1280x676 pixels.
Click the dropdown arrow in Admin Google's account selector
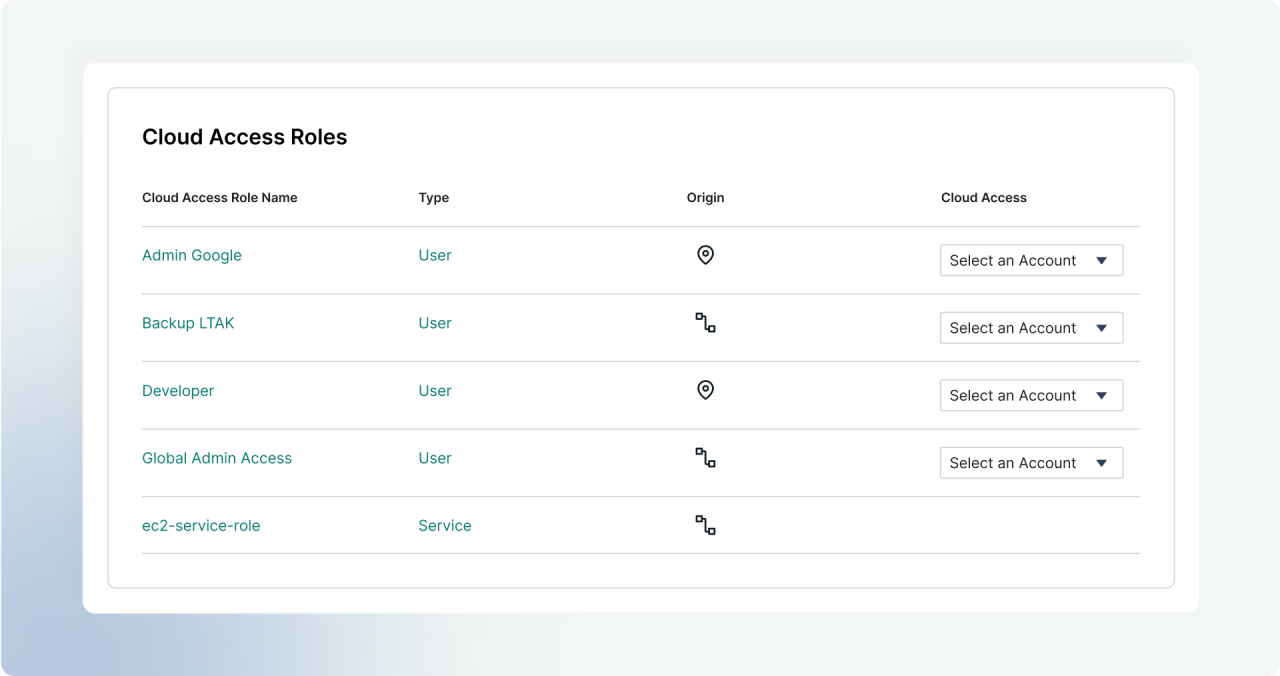point(1103,260)
